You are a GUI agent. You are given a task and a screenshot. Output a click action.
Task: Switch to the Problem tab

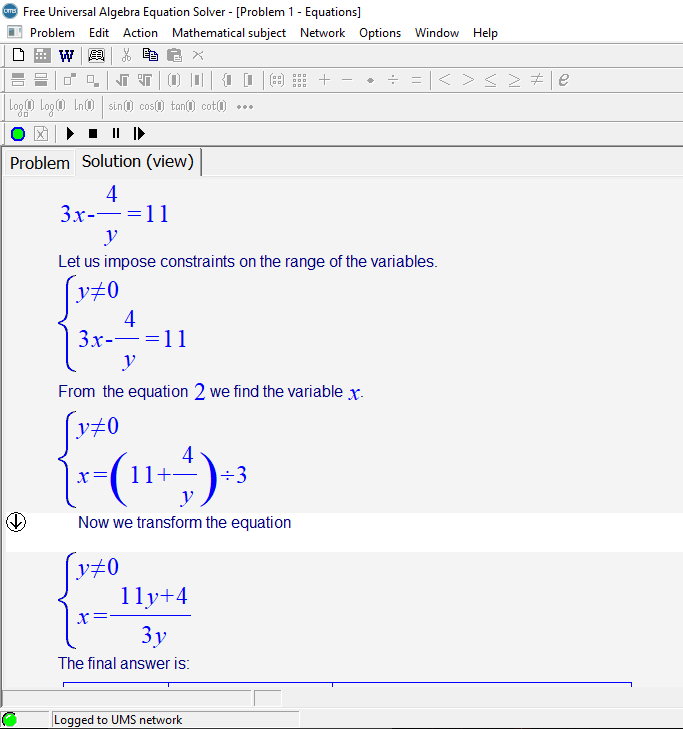coord(40,163)
